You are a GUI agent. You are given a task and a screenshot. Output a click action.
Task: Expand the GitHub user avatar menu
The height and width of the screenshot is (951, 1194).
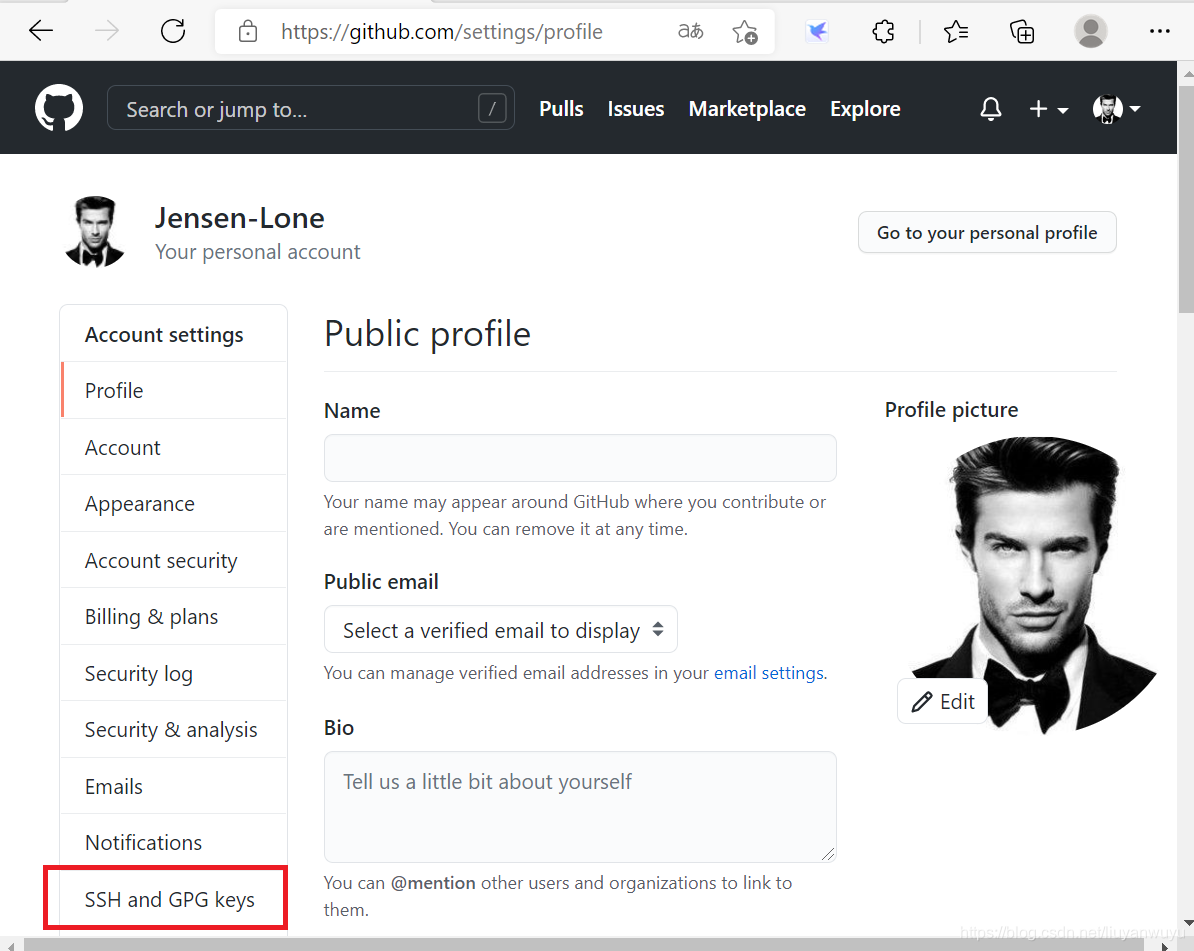point(1116,109)
